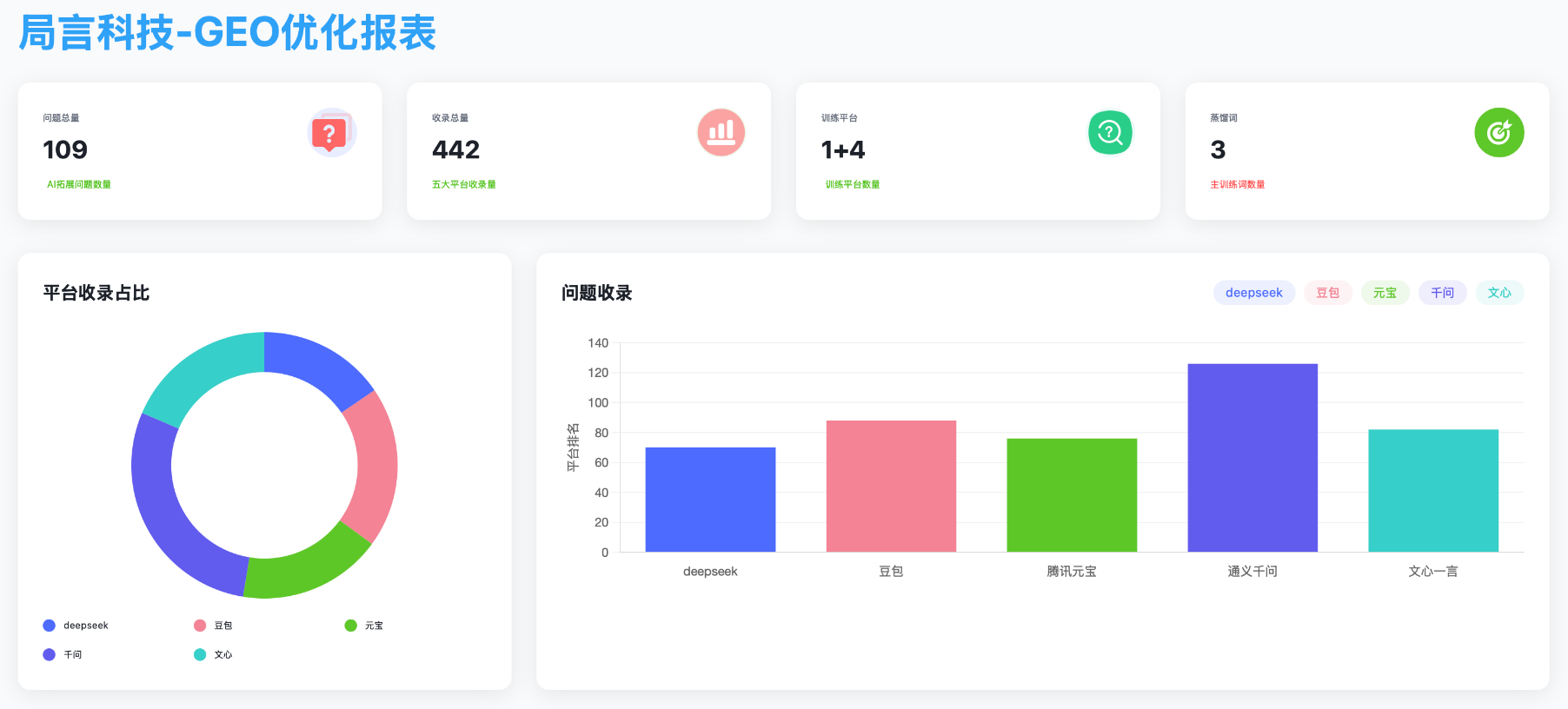Click the pink bar chart icon
This screenshot has height=709, width=1568.
point(721,133)
